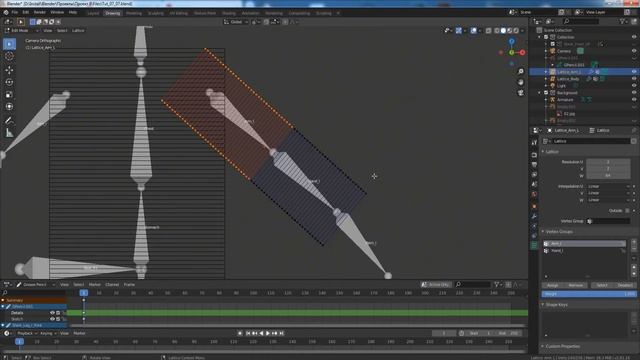Viewport: 640px width, 360px height.
Task: Switch to the Layout workspace tab
Action: pyautogui.click(x=93, y=13)
